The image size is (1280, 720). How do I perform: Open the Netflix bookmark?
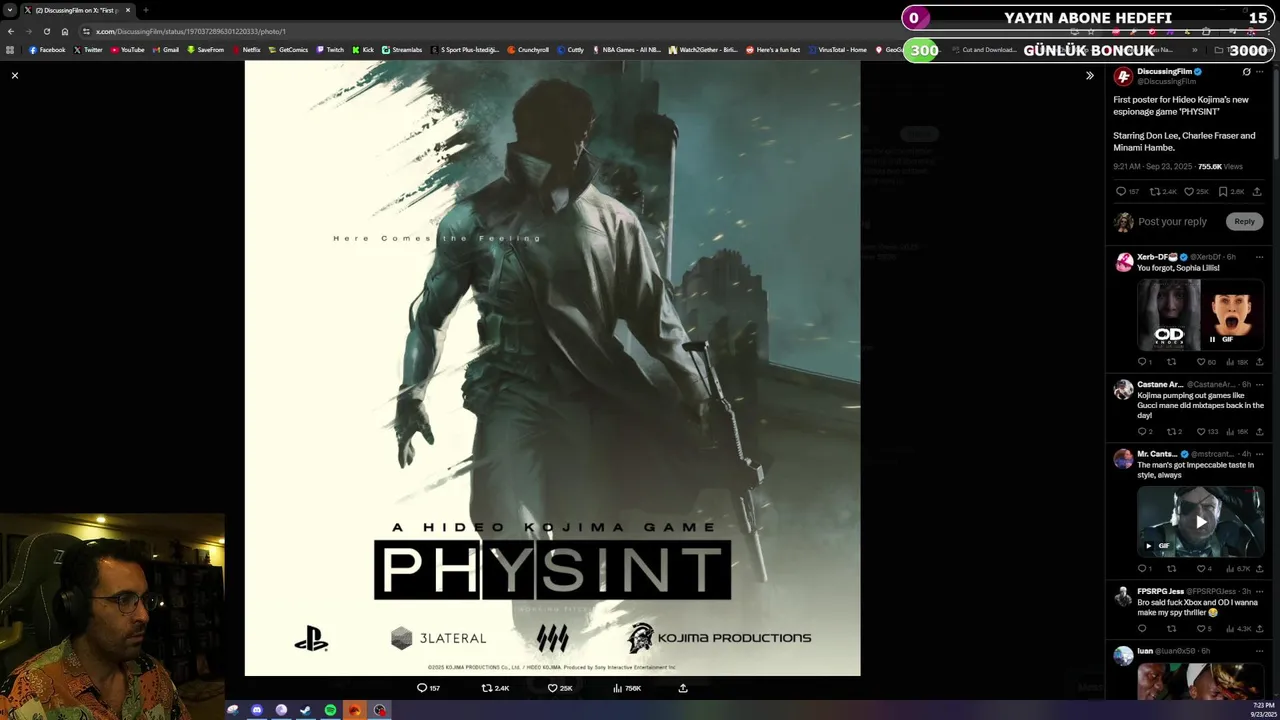(x=247, y=49)
